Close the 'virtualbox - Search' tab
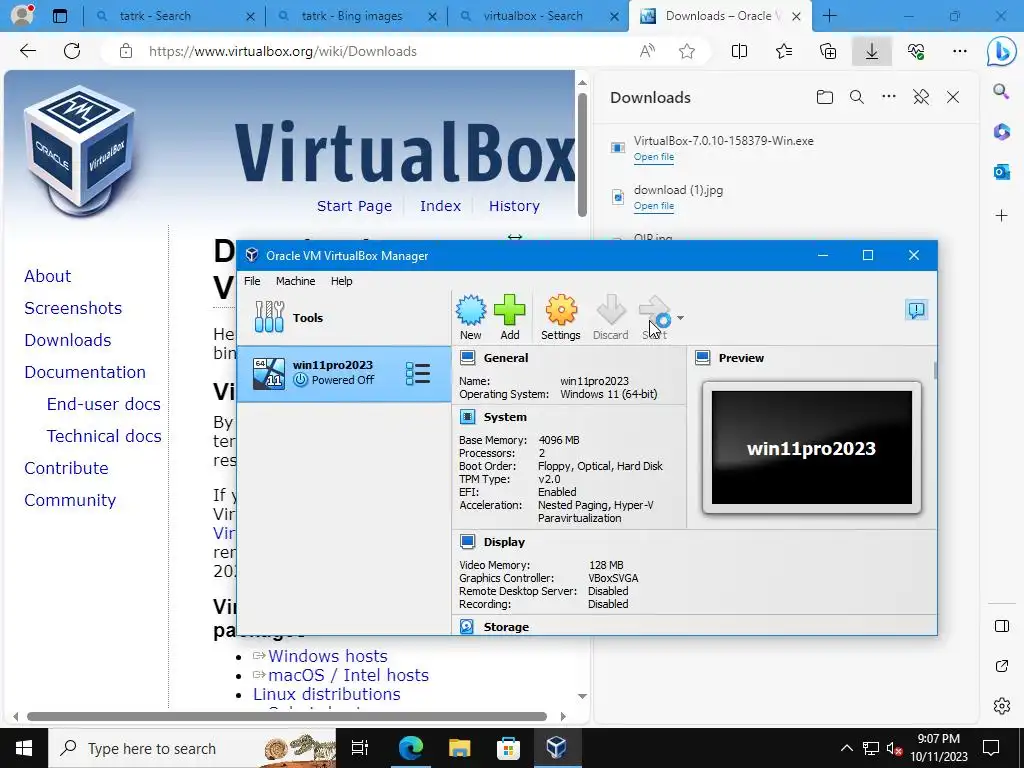Viewport: 1024px width, 768px height. coord(614,16)
